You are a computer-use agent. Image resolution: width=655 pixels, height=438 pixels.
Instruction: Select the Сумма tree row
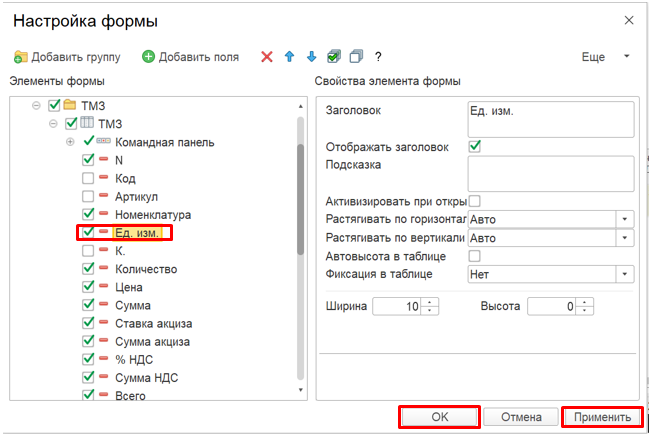133,305
